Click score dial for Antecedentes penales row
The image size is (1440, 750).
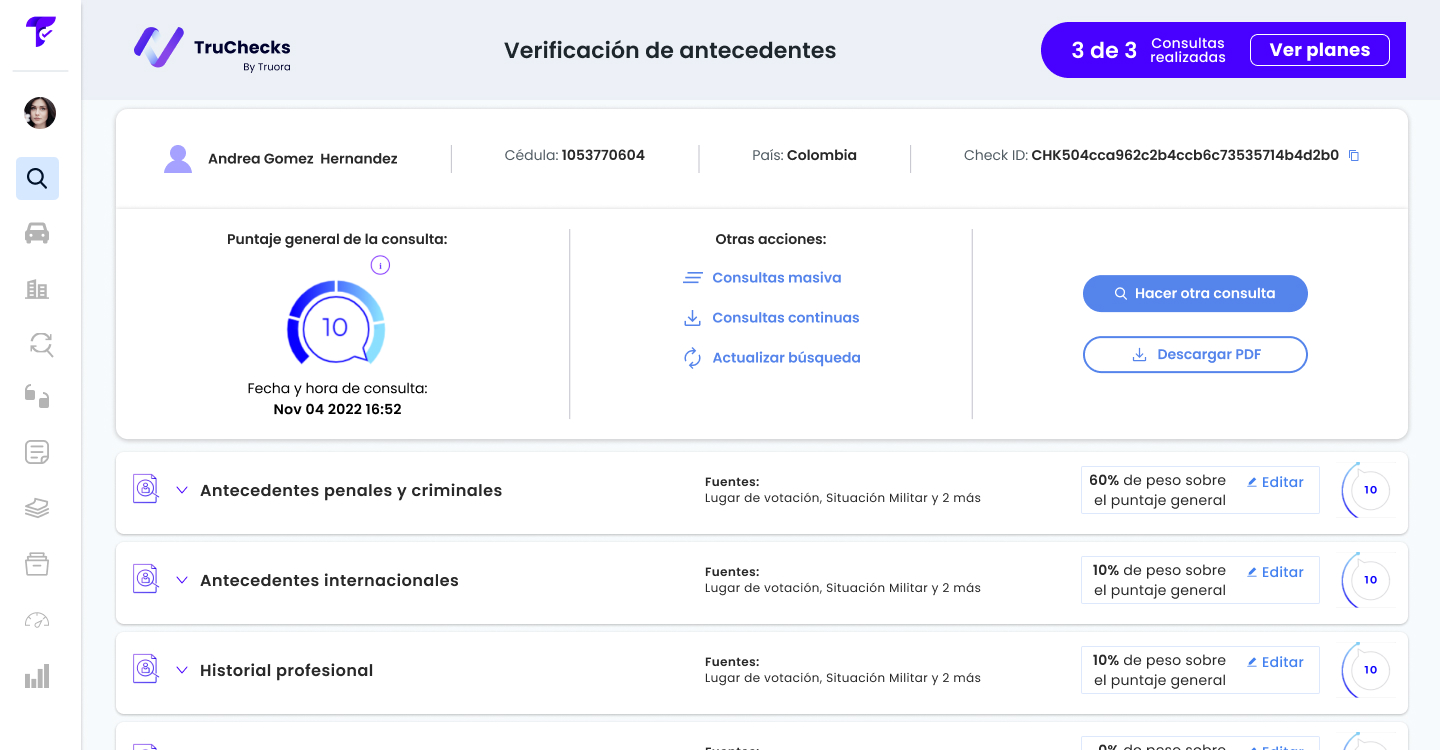point(1367,490)
